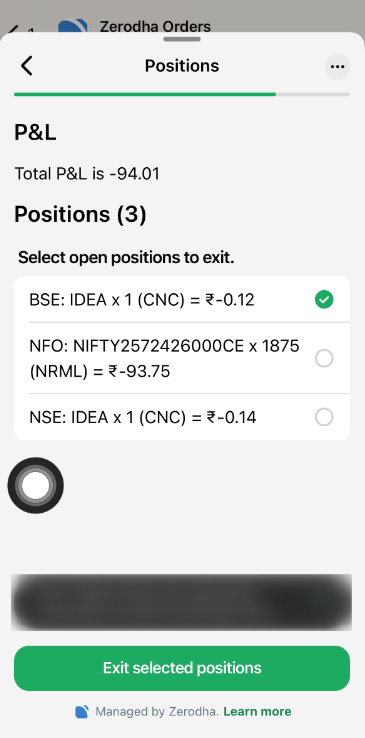Tap the green progress bar
This screenshot has width=365, height=738.
145,94
